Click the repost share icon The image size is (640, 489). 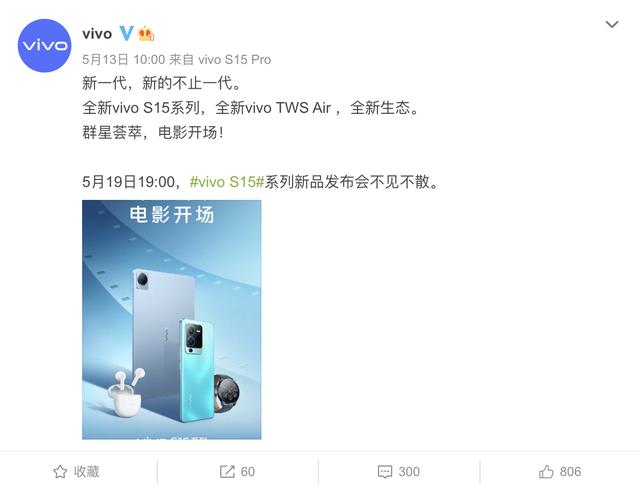(x=227, y=471)
